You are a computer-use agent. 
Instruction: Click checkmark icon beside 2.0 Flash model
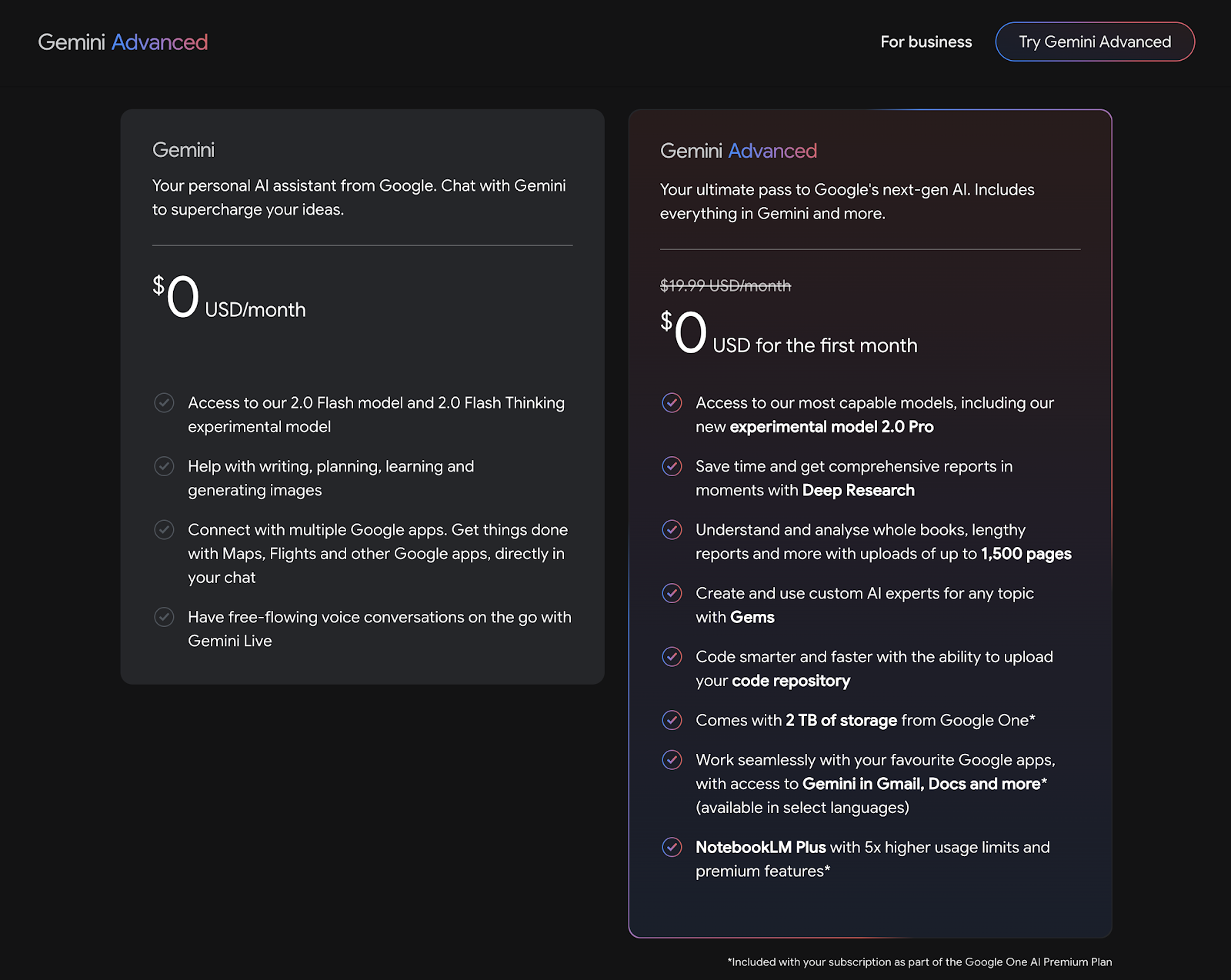164,402
